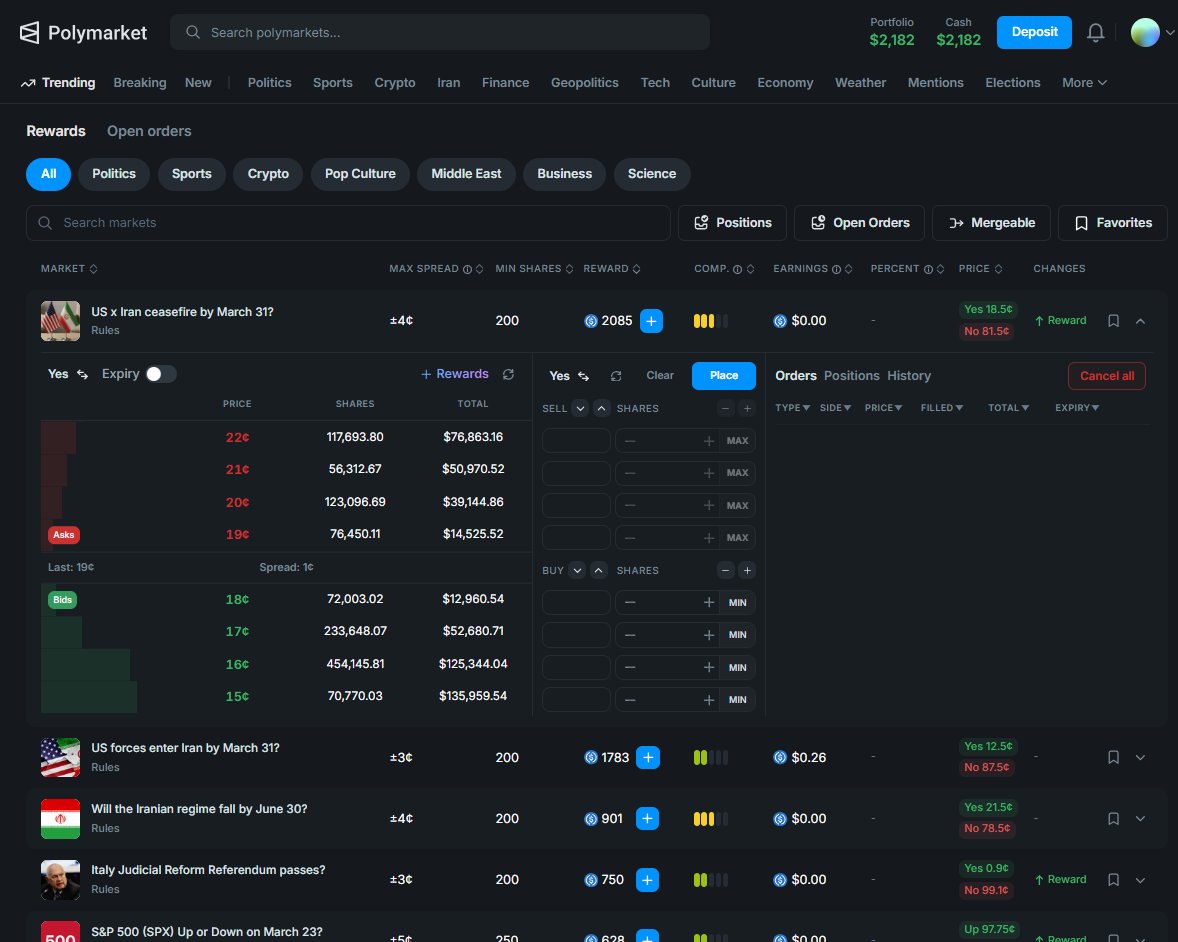The height and width of the screenshot is (942, 1178).
Task: Click the Search markets field
Action: pos(348,223)
